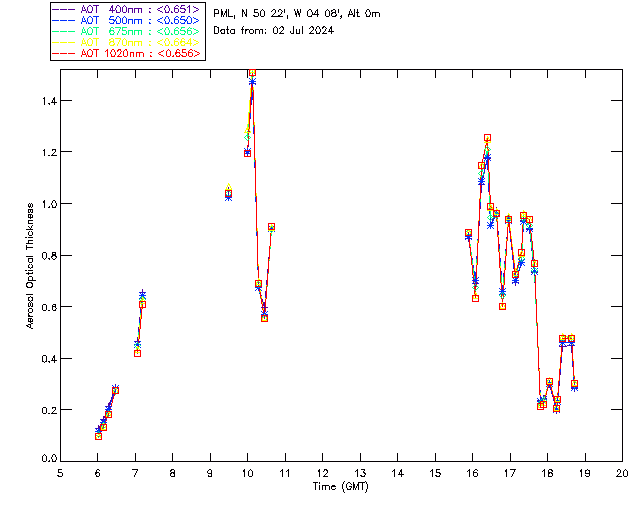
Task: Click the last data point before 19 hours
Action: point(574,384)
